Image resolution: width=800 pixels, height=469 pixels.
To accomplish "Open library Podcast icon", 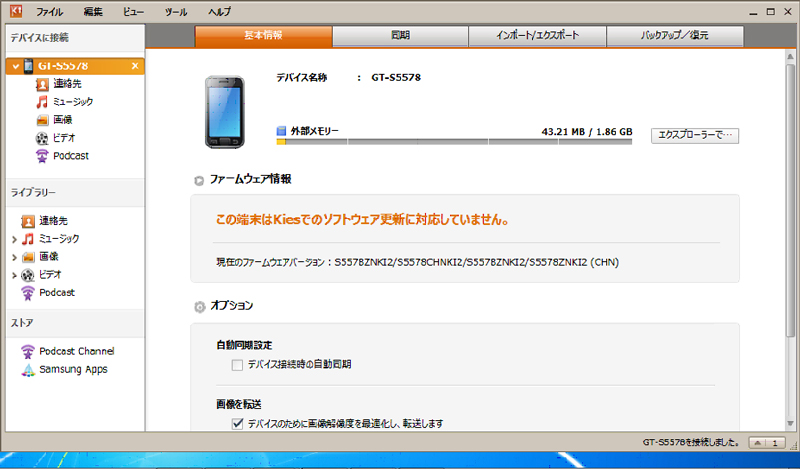I will click(28, 293).
